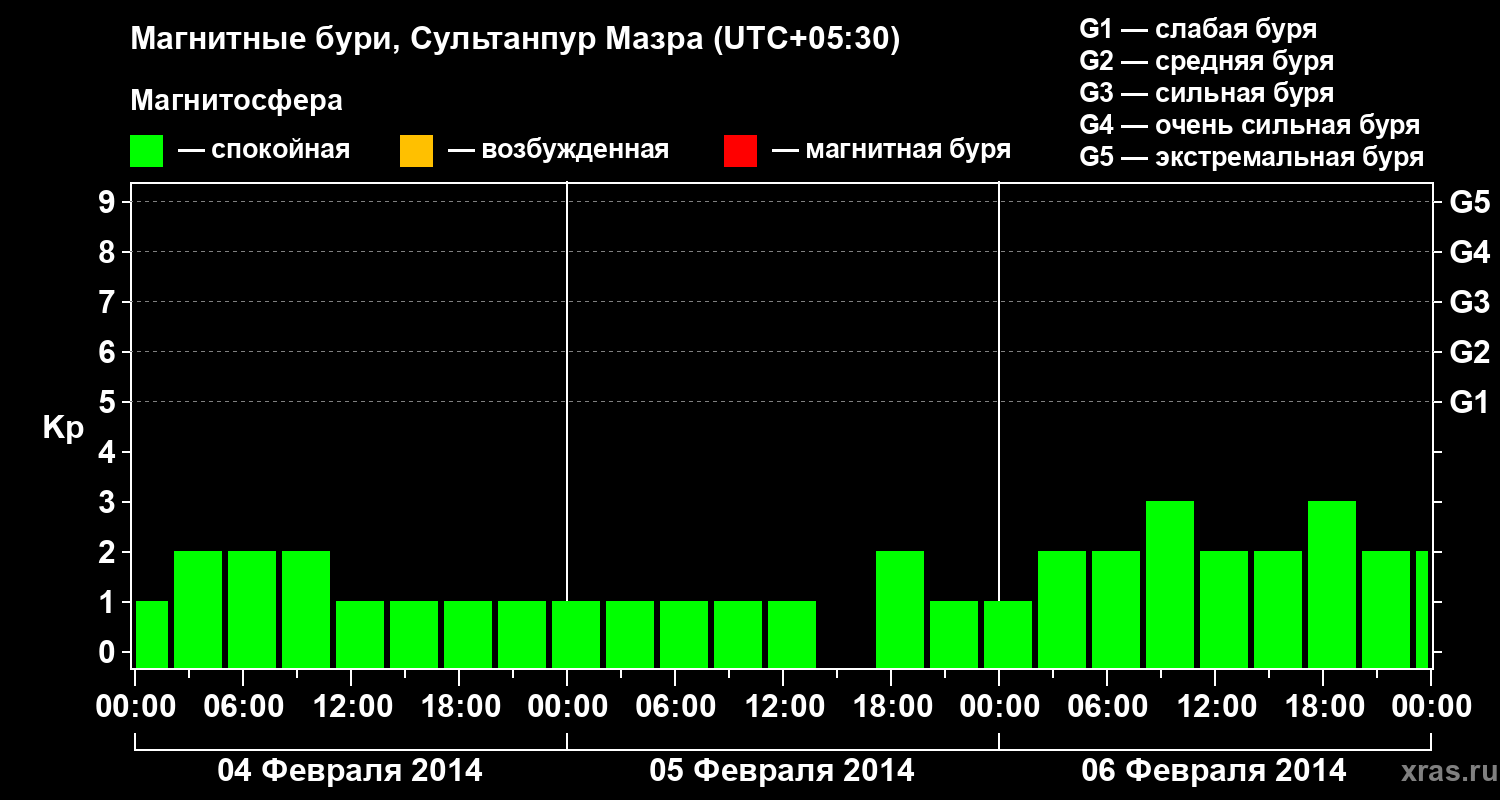Click the 'G5' label on the right axis

coord(1470,202)
